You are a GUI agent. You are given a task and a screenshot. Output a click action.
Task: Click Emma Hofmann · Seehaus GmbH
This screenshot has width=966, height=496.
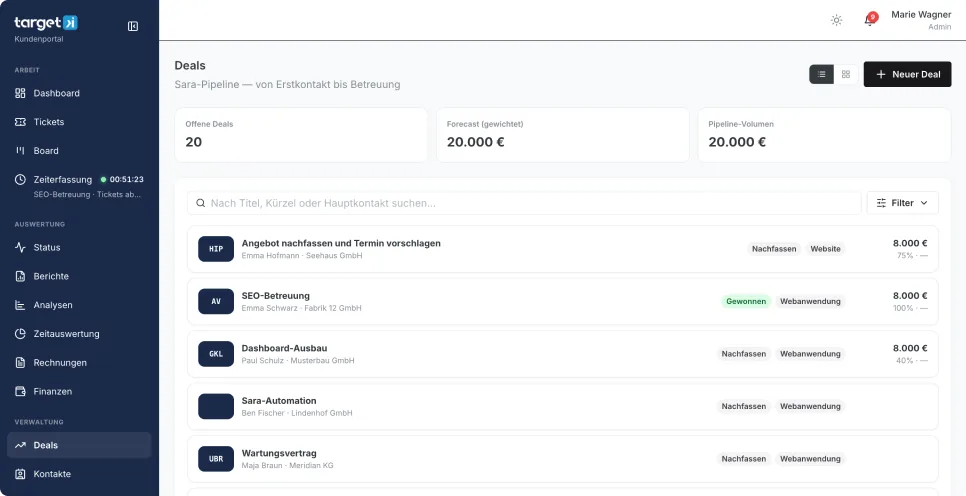tap(302, 256)
